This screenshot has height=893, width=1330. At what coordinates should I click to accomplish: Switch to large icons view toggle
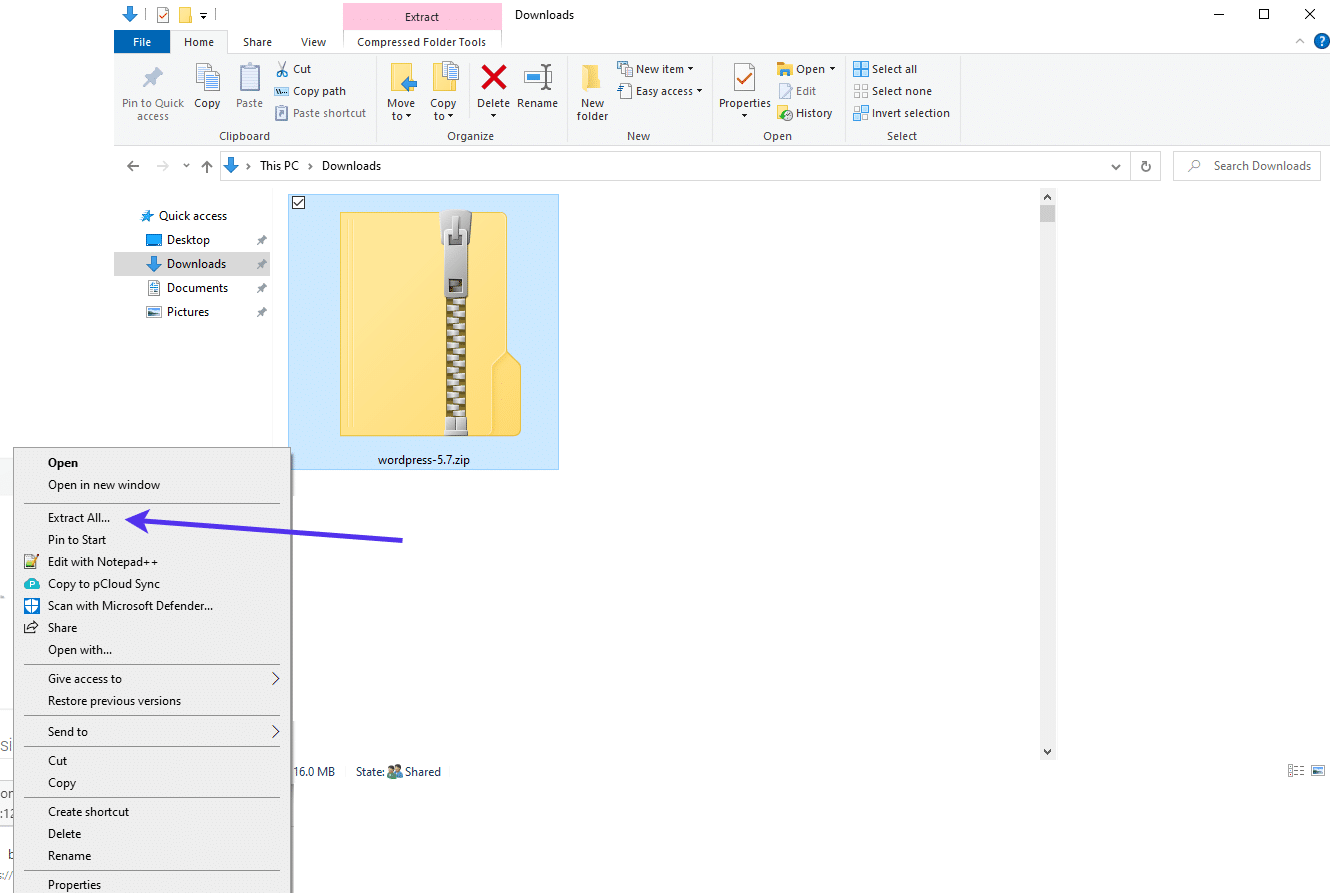1318,771
